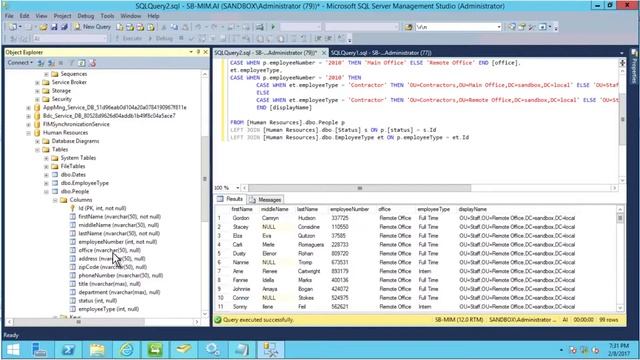Collapse the Tables folder
The height and width of the screenshot is (360, 640).
[x=38, y=149]
